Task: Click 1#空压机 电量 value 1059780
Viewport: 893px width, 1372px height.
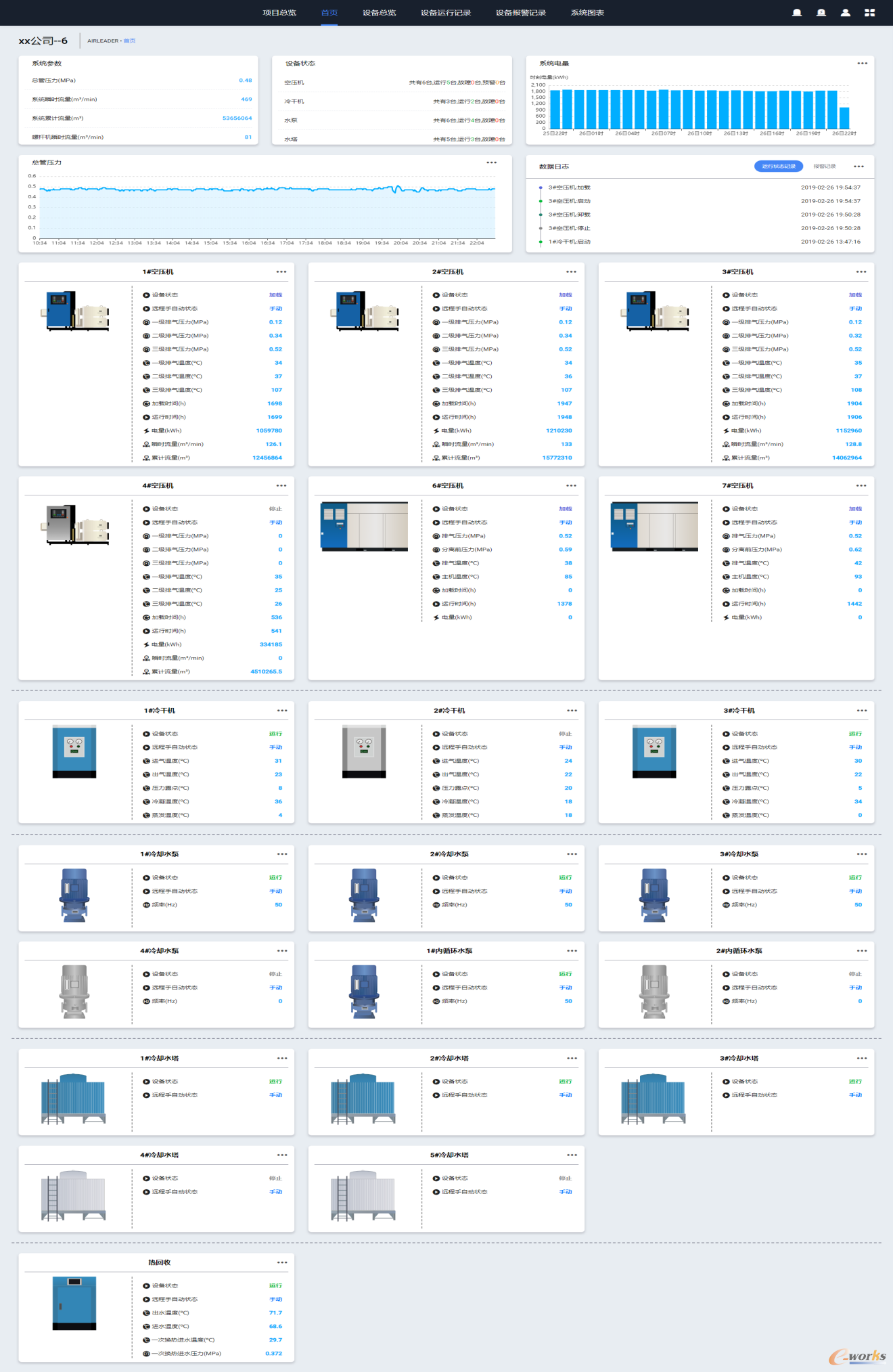Action: pyautogui.click(x=269, y=430)
